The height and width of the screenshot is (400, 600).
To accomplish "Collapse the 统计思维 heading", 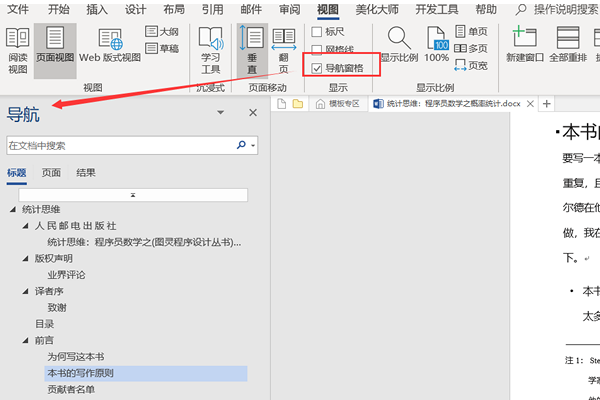I will pyautogui.click(x=13, y=209).
